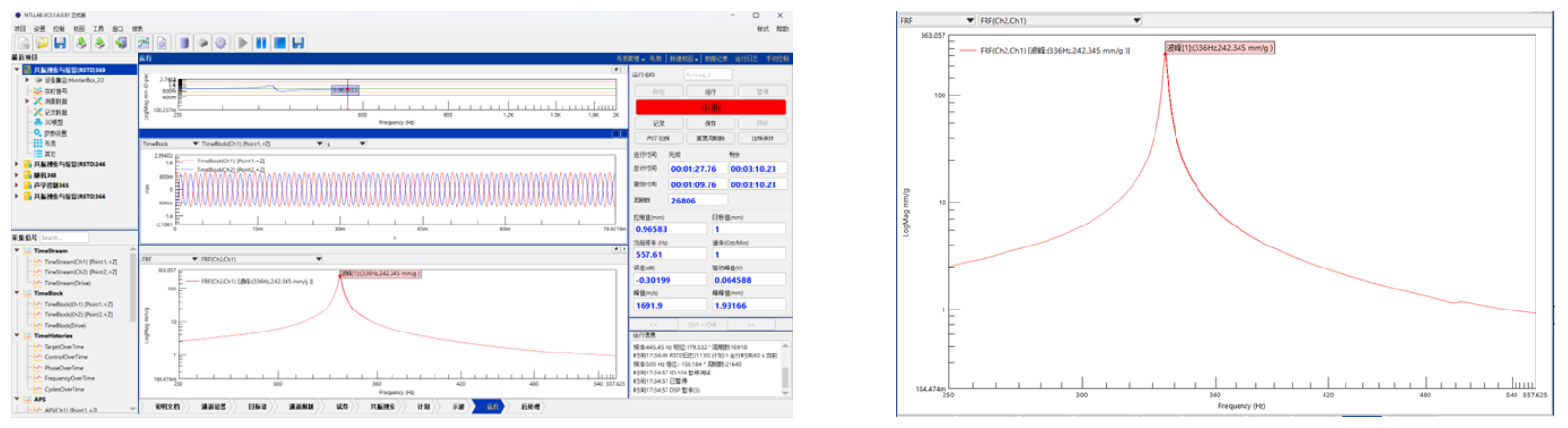This screenshot has width=1568, height=428.
Task: Switch to the 后处理 workflow tab
Action: (x=529, y=407)
